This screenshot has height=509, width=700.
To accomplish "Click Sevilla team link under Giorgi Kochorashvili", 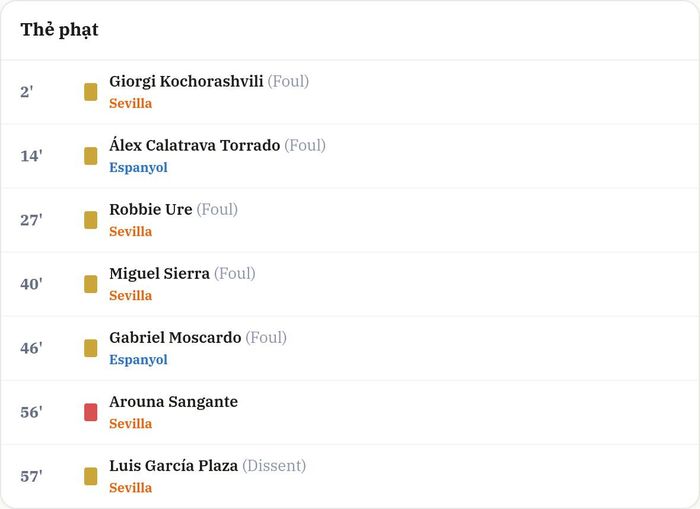I will pos(131,104).
